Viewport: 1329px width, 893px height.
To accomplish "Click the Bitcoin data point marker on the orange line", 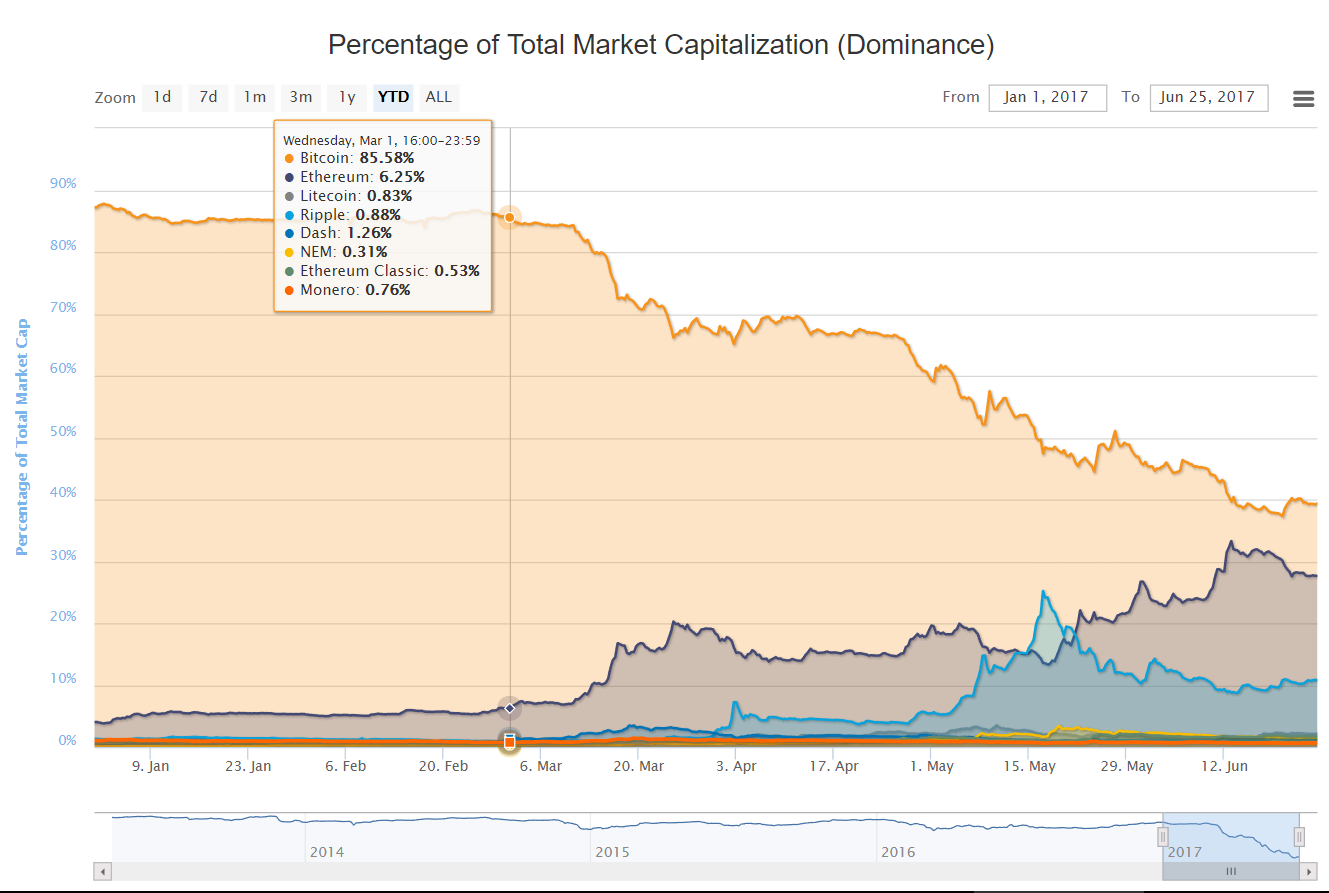I will (509, 217).
